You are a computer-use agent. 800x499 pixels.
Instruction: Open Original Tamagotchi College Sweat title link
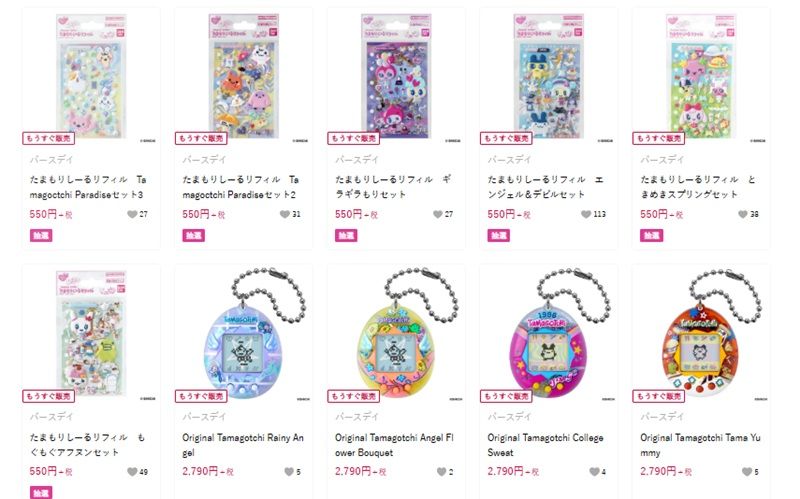click(545, 445)
